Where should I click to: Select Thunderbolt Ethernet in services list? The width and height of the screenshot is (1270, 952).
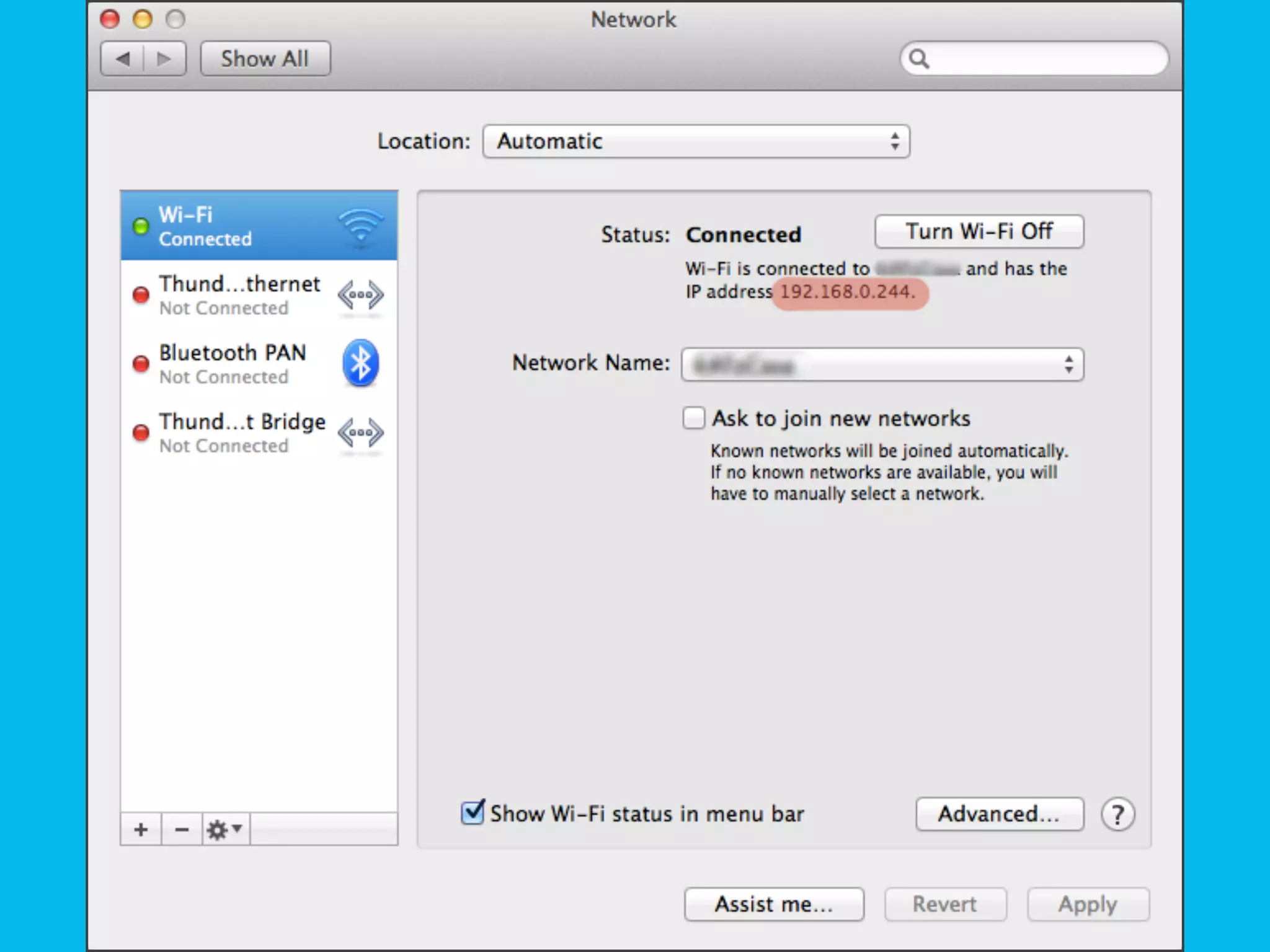pyautogui.click(x=239, y=295)
